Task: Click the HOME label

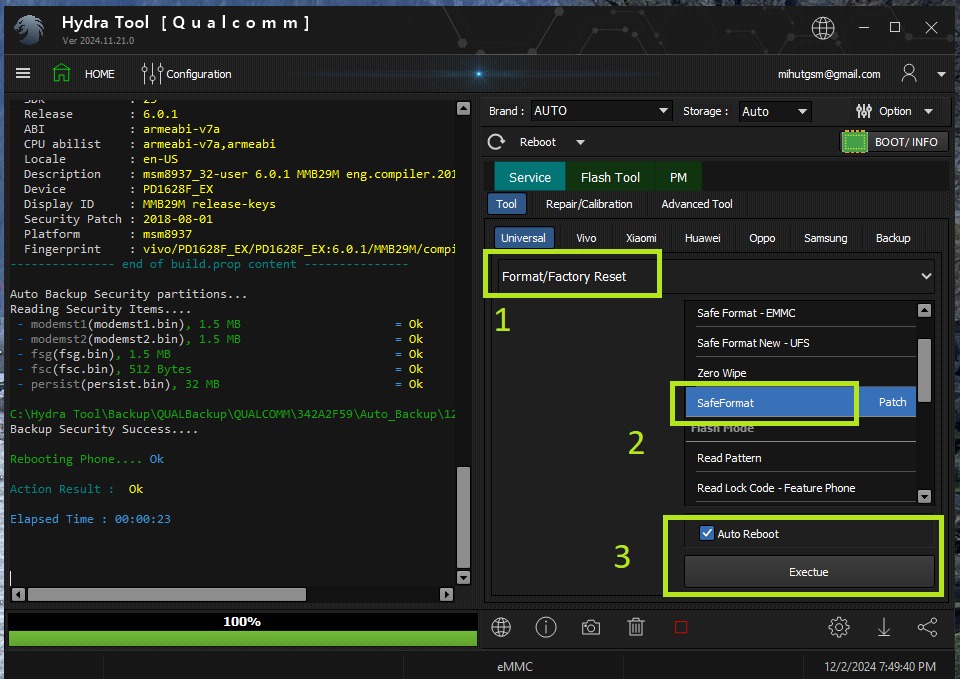Action: 100,74
